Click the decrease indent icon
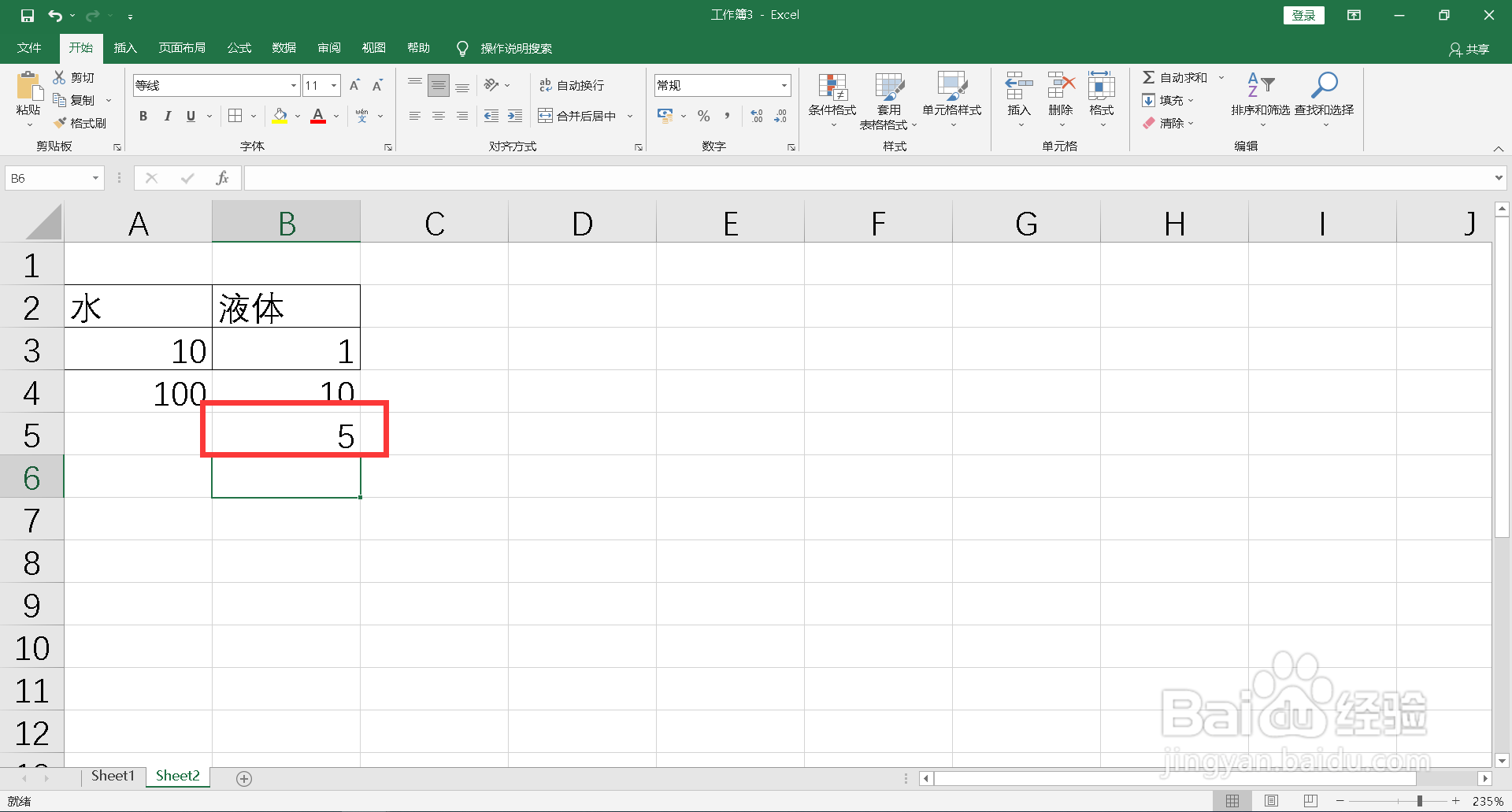This screenshot has height=812, width=1512. [x=491, y=116]
